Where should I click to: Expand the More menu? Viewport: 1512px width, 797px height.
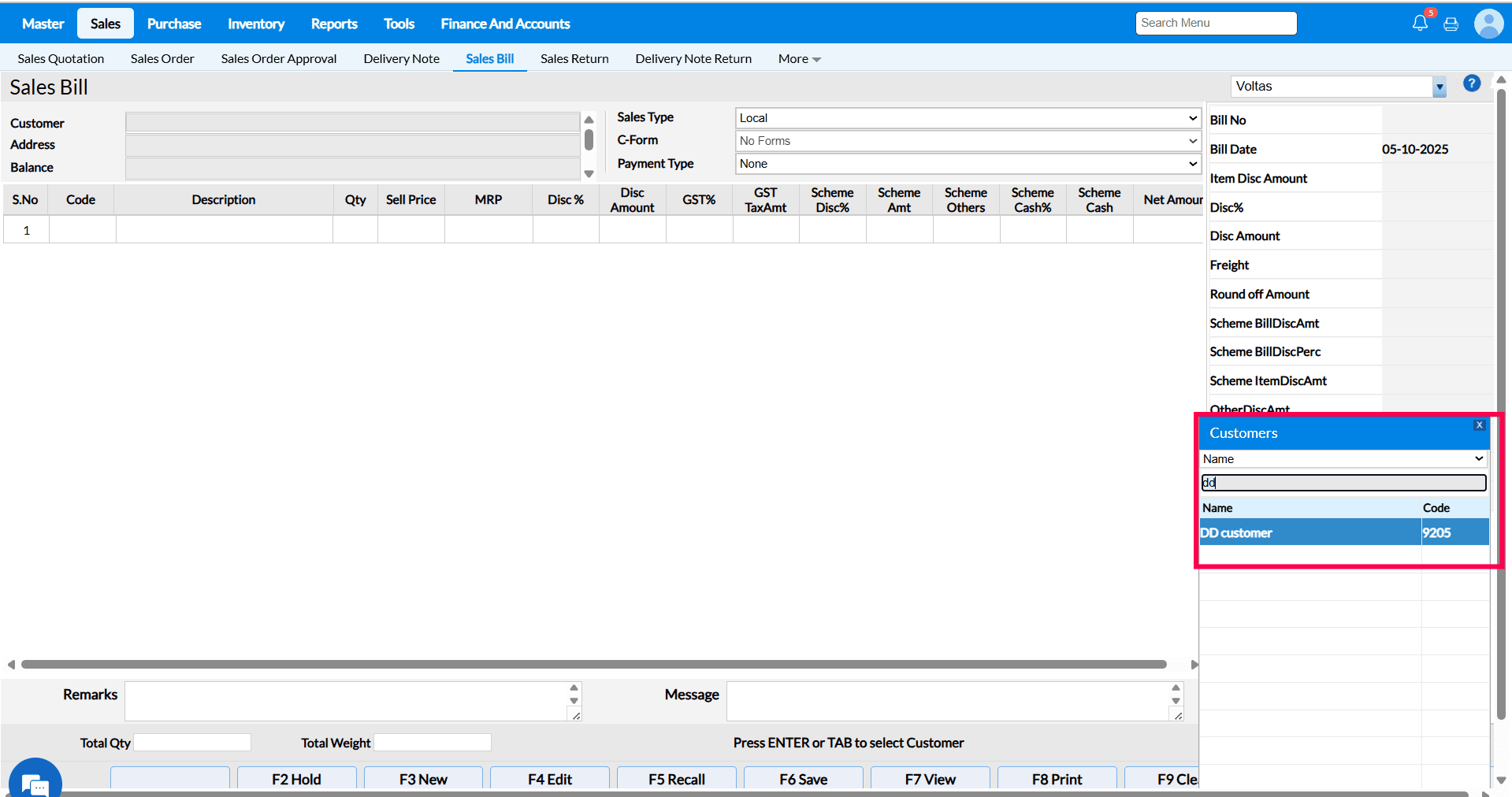[799, 59]
